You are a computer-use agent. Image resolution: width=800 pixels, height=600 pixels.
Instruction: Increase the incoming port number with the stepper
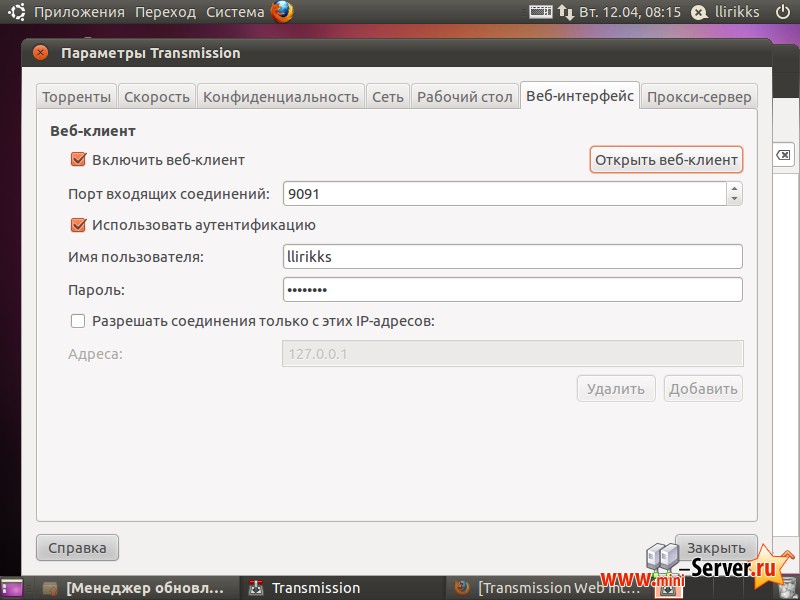(x=734, y=188)
